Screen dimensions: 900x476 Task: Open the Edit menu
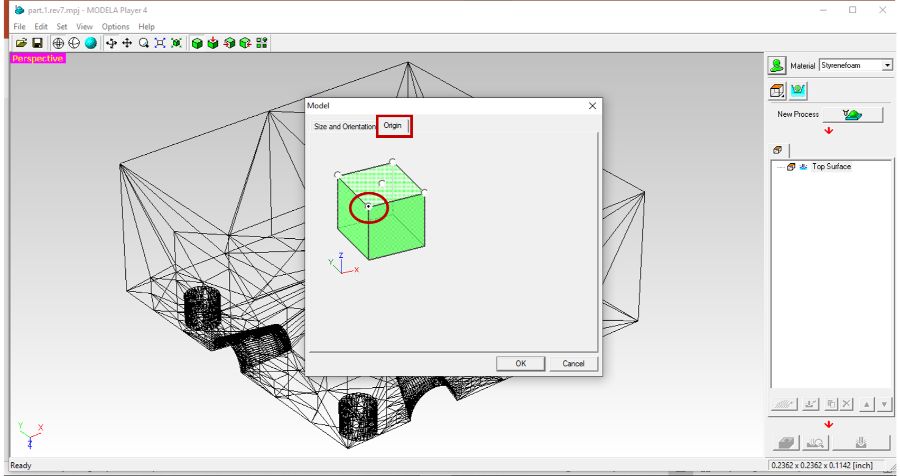click(x=41, y=26)
